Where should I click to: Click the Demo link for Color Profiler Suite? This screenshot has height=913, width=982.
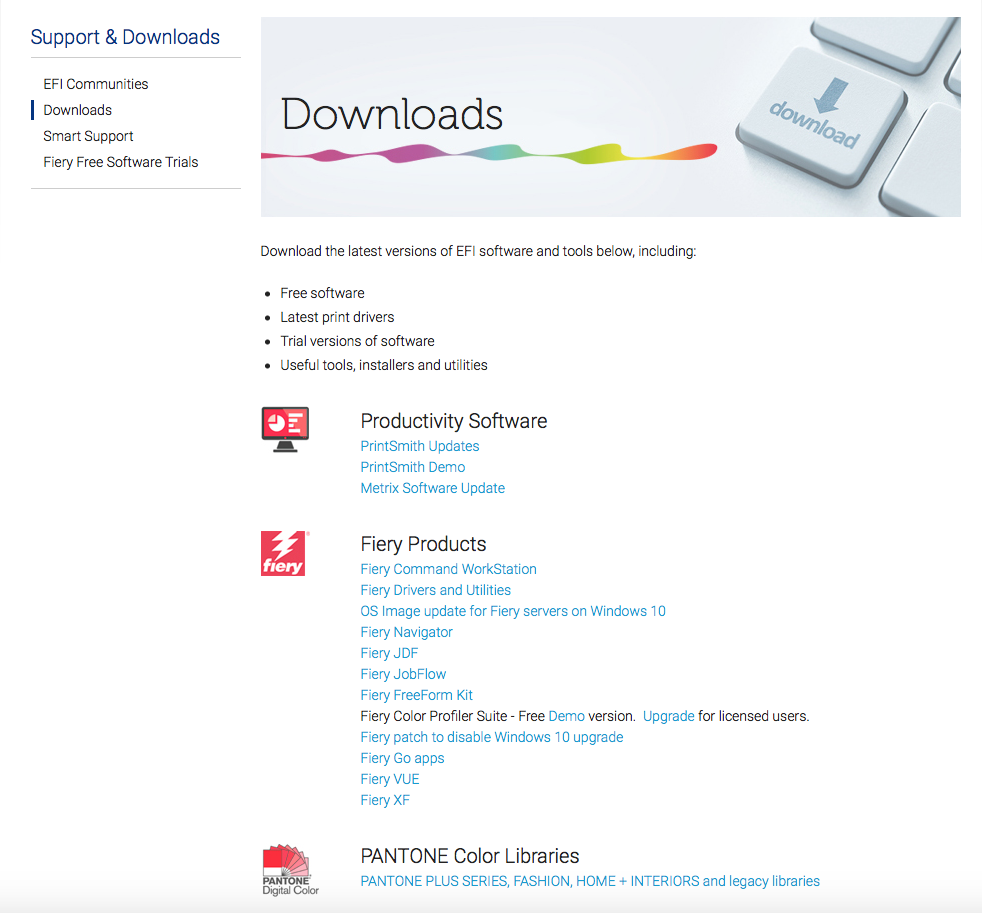click(x=567, y=716)
